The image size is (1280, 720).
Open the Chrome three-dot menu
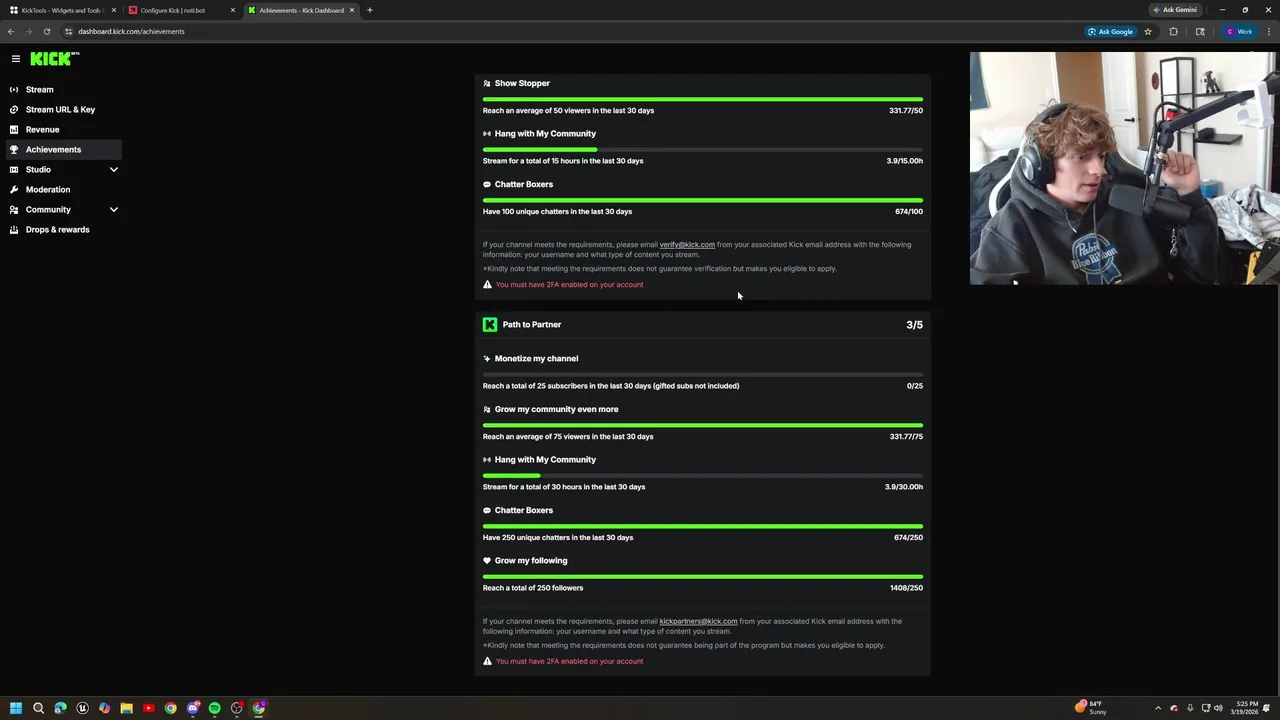(1268, 31)
